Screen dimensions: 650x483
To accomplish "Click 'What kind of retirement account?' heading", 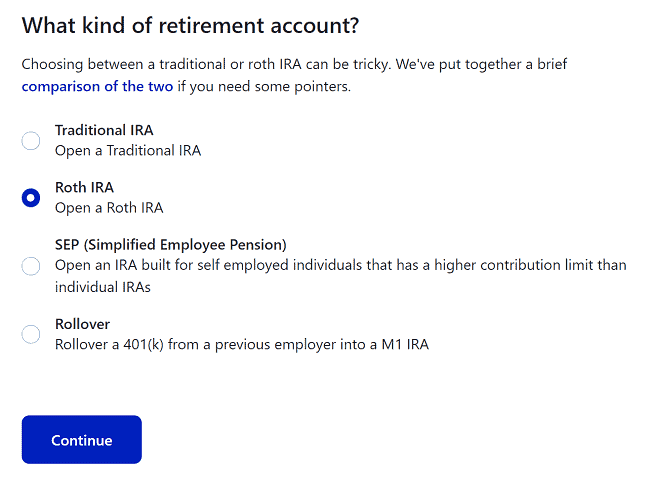I will click(191, 25).
